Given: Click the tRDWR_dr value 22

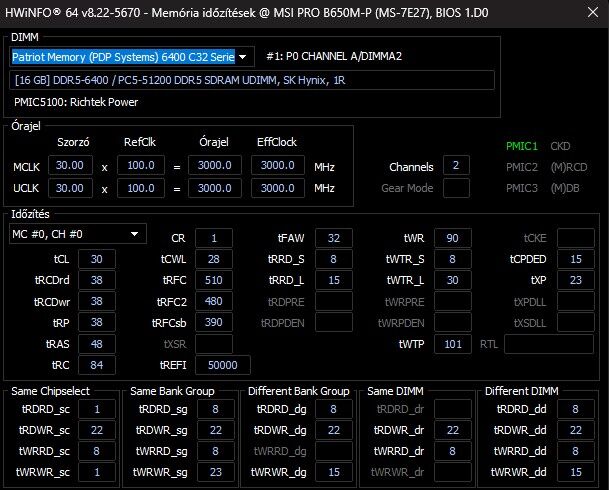Looking at the screenshot, I should 452,430.
